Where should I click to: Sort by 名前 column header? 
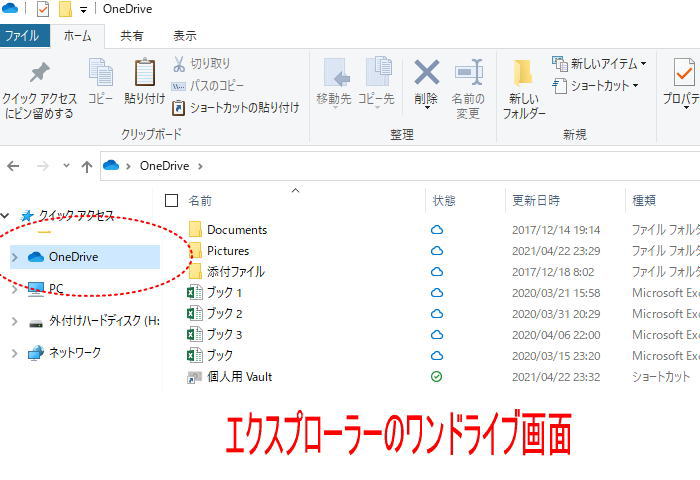200,200
